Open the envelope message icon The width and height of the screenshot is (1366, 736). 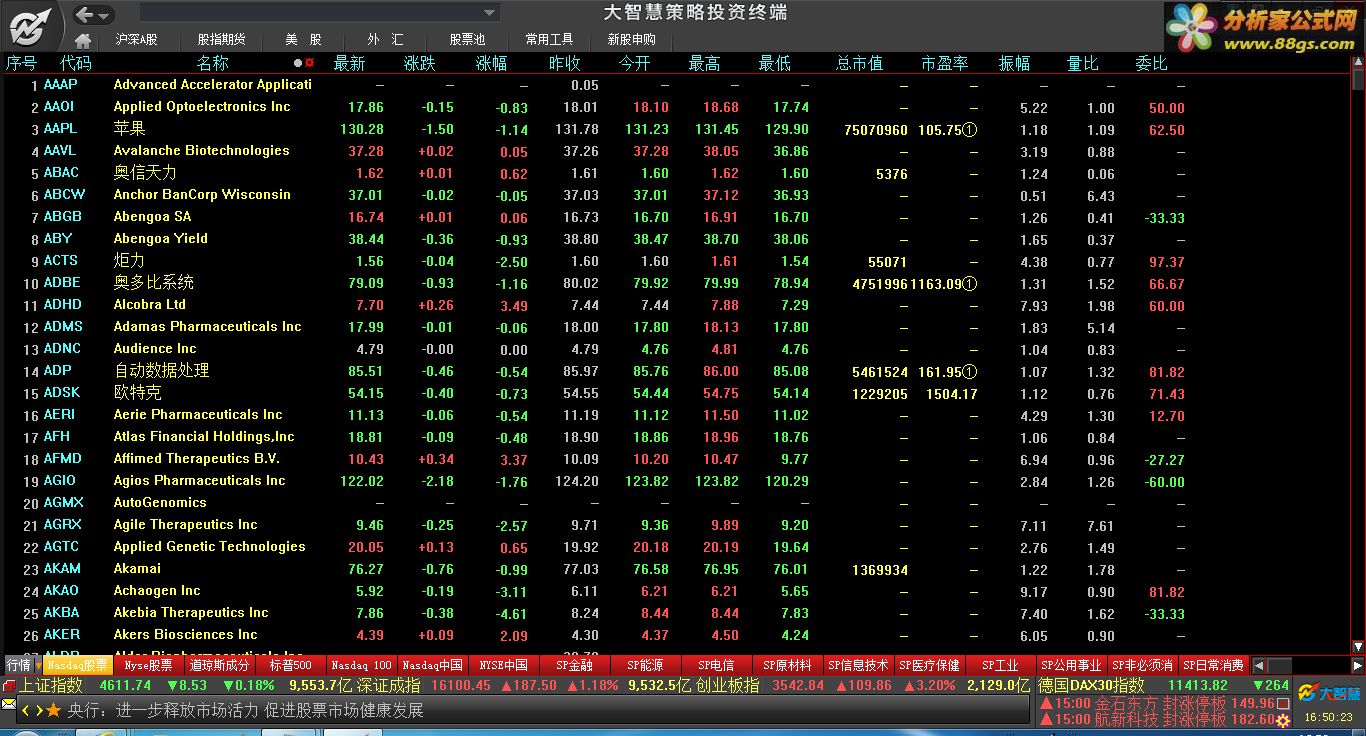coord(8,706)
